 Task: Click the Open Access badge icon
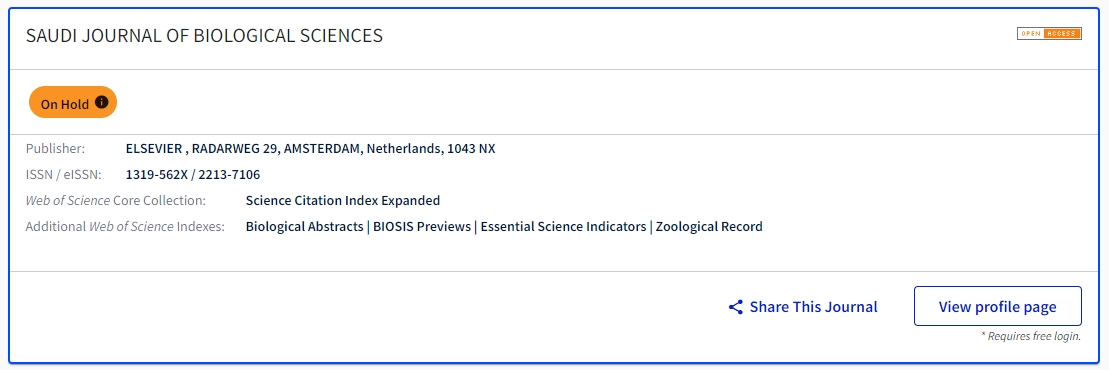pos(1049,34)
